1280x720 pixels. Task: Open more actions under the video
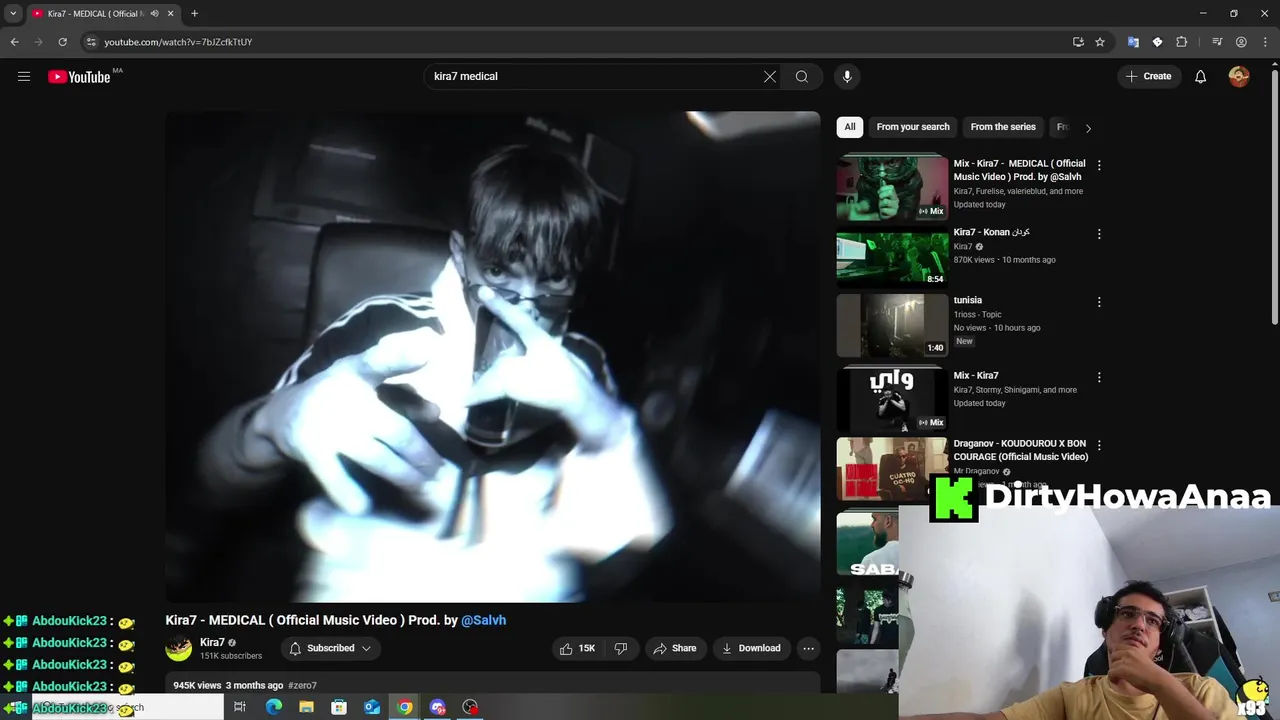(808, 648)
